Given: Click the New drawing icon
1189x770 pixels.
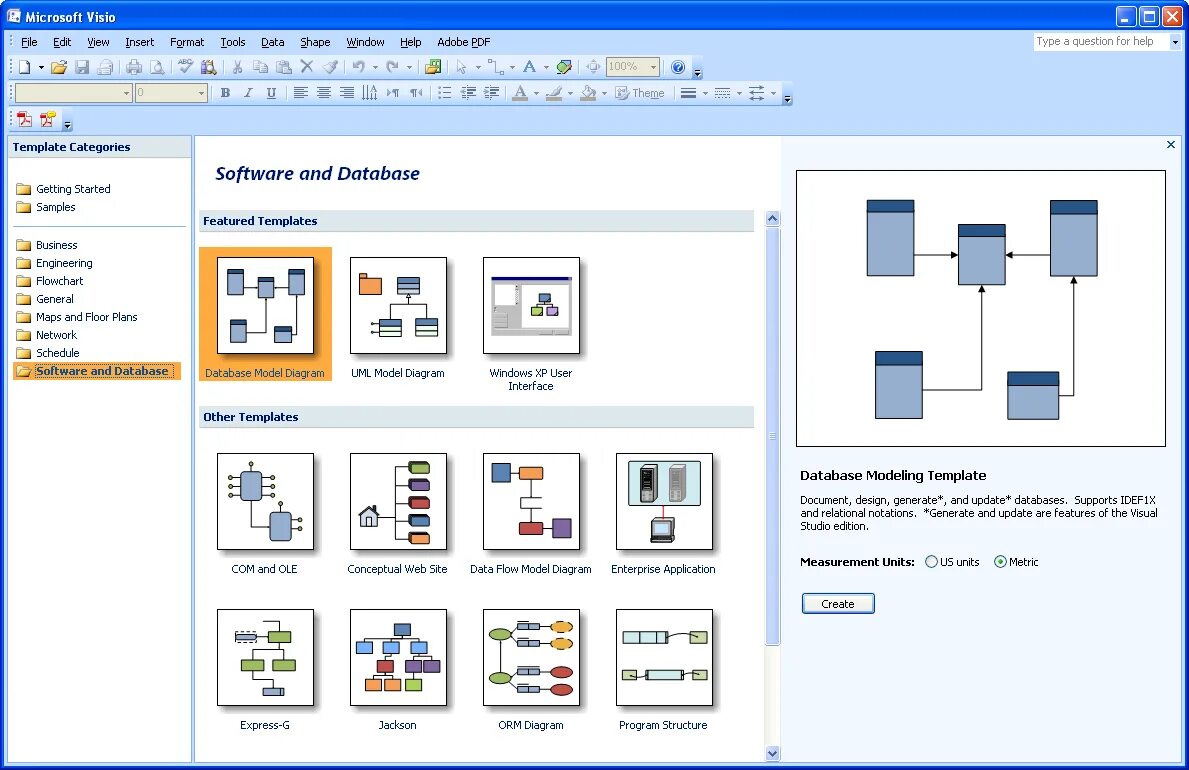Looking at the screenshot, I should pyautogui.click(x=24, y=67).
